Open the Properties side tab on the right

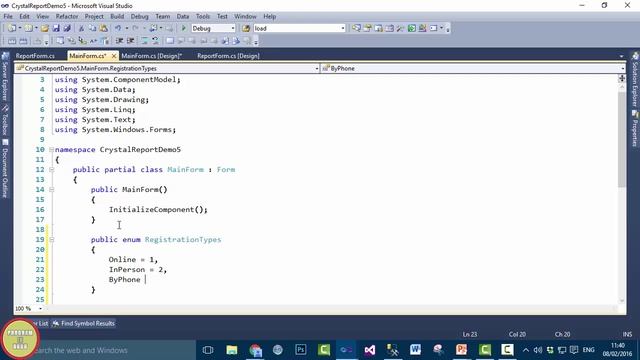pos(635,129)
